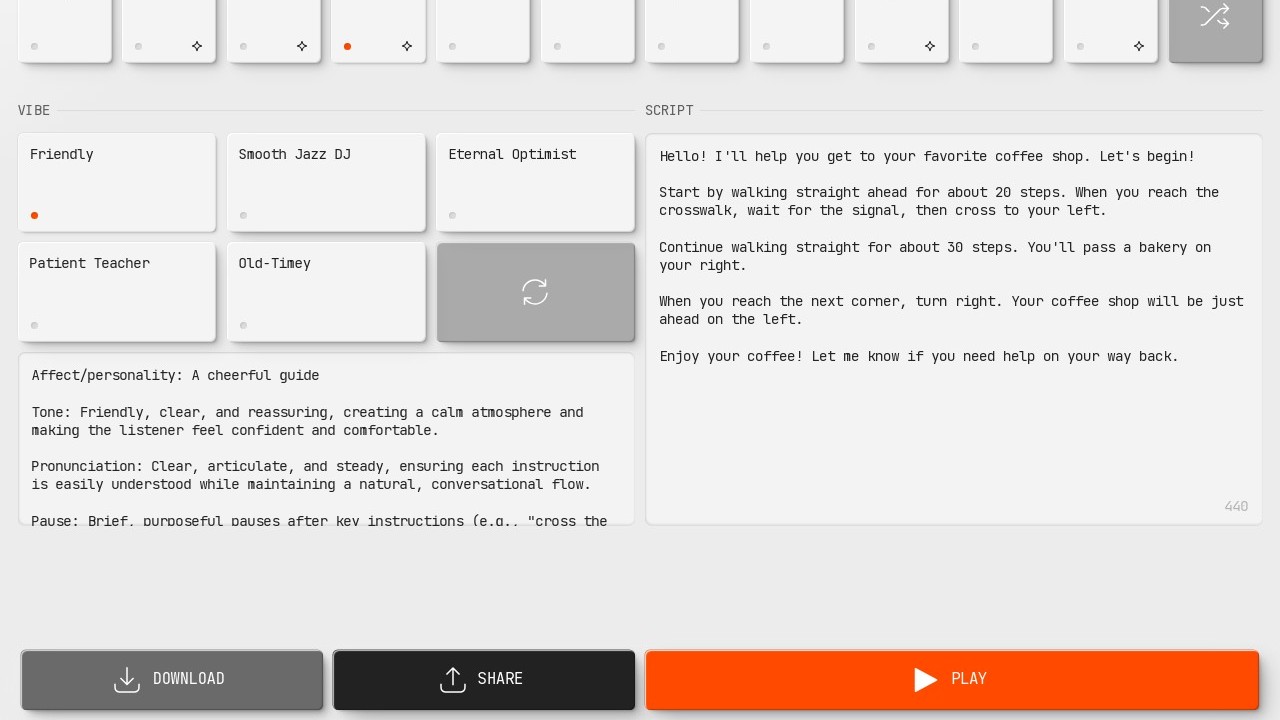The width and height of the screenshot is (1280, 720).
Task: Click the download arrow icon
Action: 127,680
